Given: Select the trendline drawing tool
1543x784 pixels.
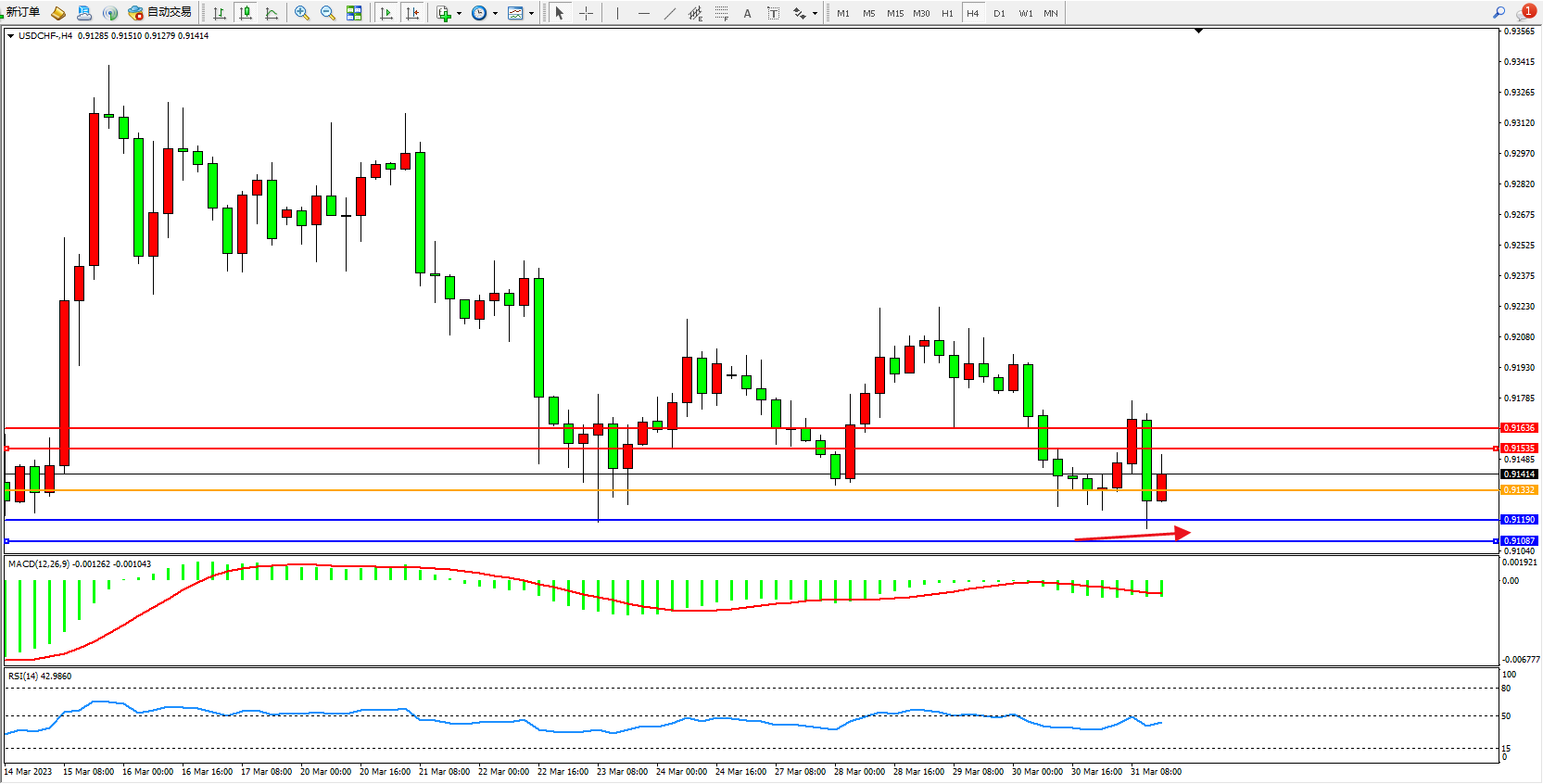Looking at the screenshot, I should [x=669, y=13].
